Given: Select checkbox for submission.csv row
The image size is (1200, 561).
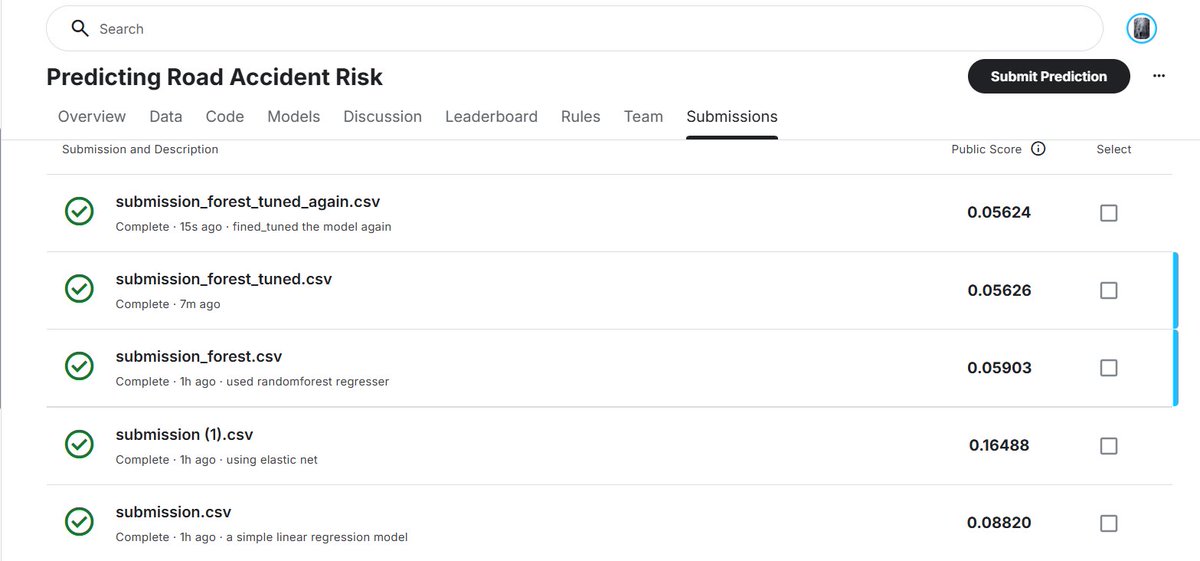Looking at the screenshot, I should tap(1108, 523).
